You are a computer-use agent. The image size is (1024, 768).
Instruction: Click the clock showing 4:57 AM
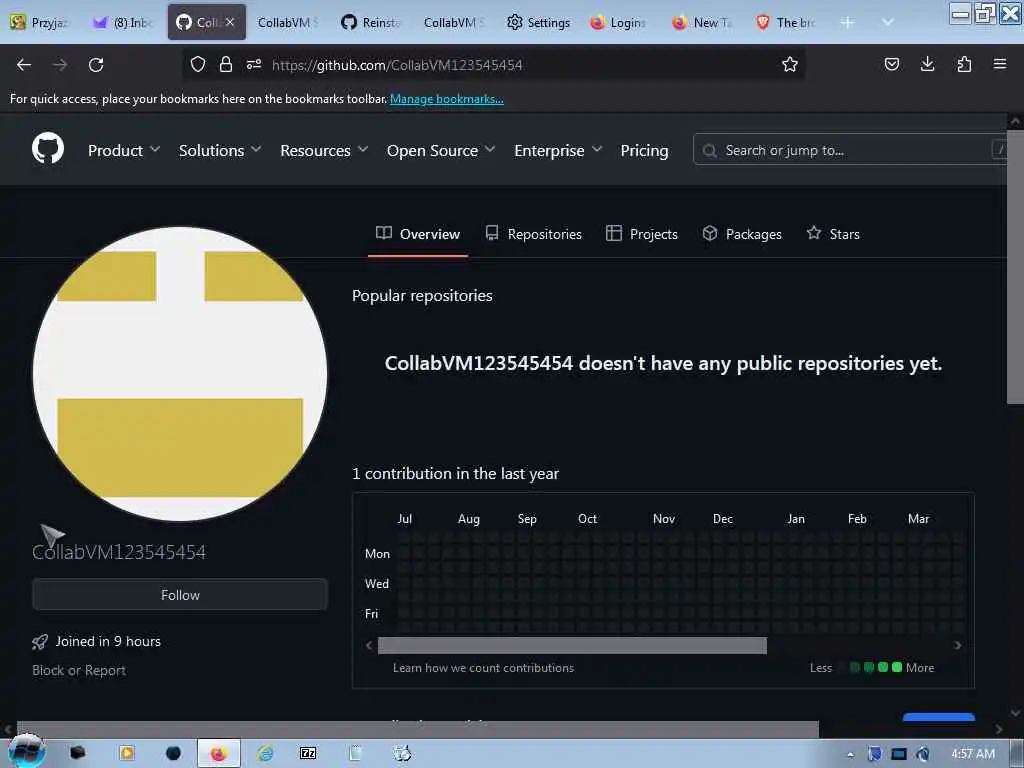(972, 754)
